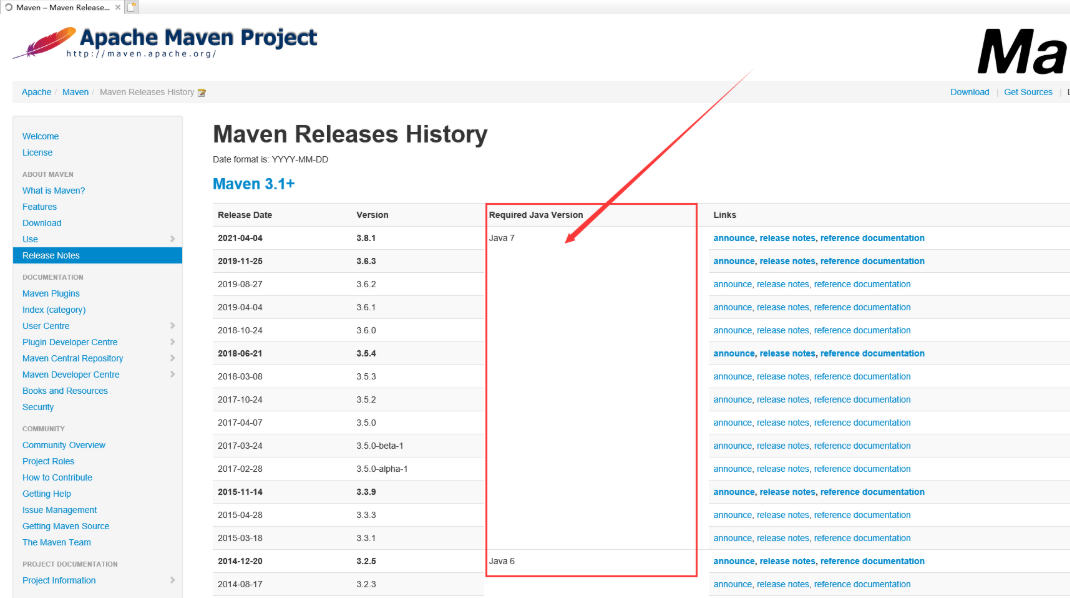Viewport: 1070px width, 598px height.
Task: Open How to Contribute link
Action: 57,478
